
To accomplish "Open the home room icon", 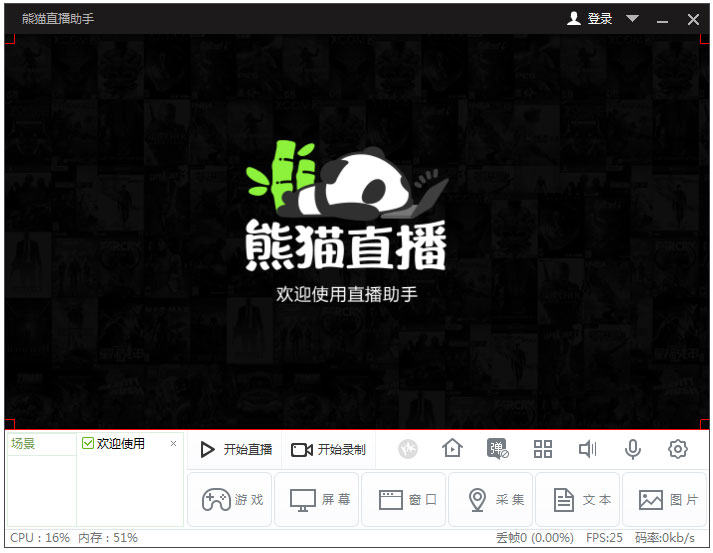I will coord(452,449).
